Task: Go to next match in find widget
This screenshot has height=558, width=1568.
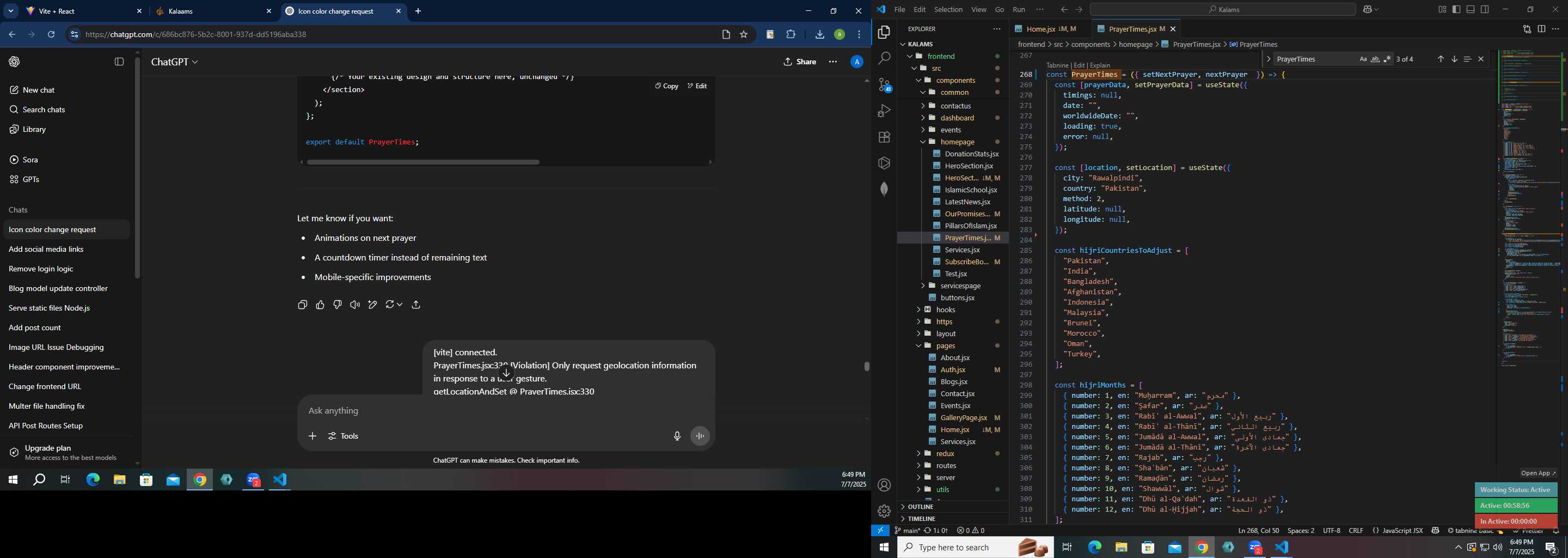Action: [1454, 59]
